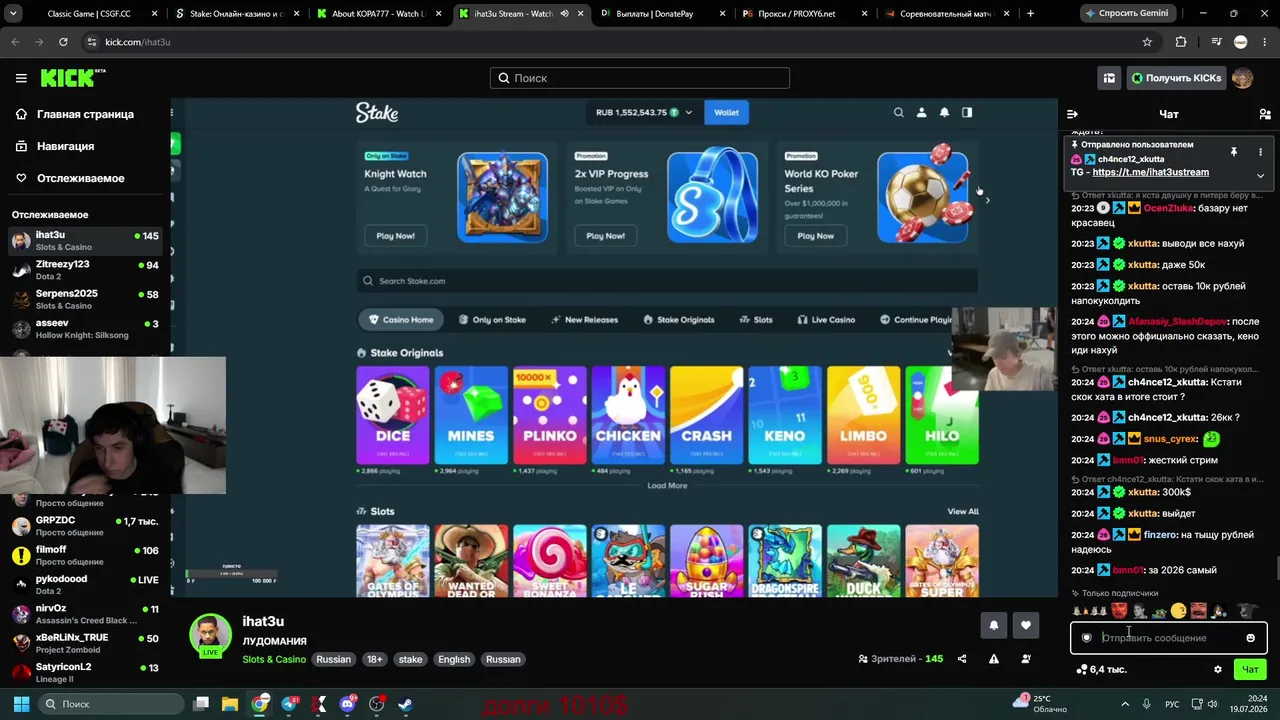
Task: Click the stake stream tag
Action: (x=410, y=659)
